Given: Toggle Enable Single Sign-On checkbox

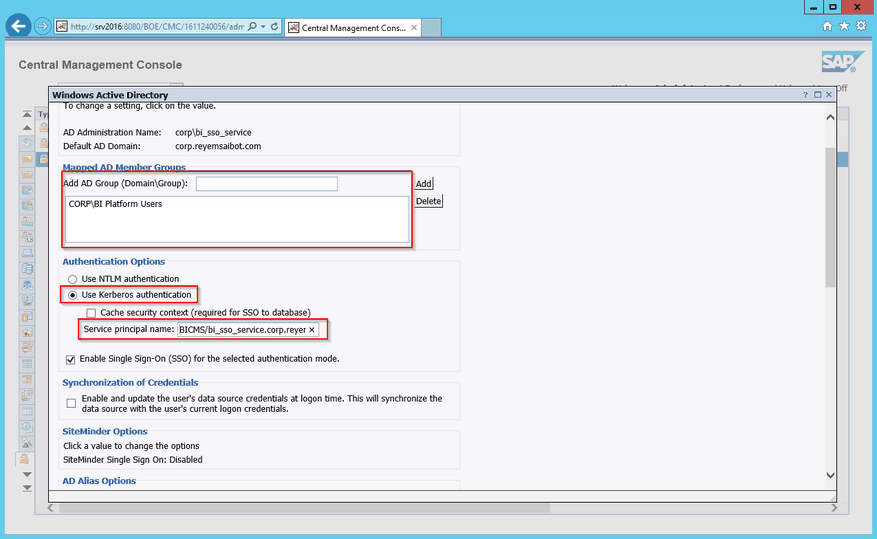Looking at the screenshot, I should (70, 360).
